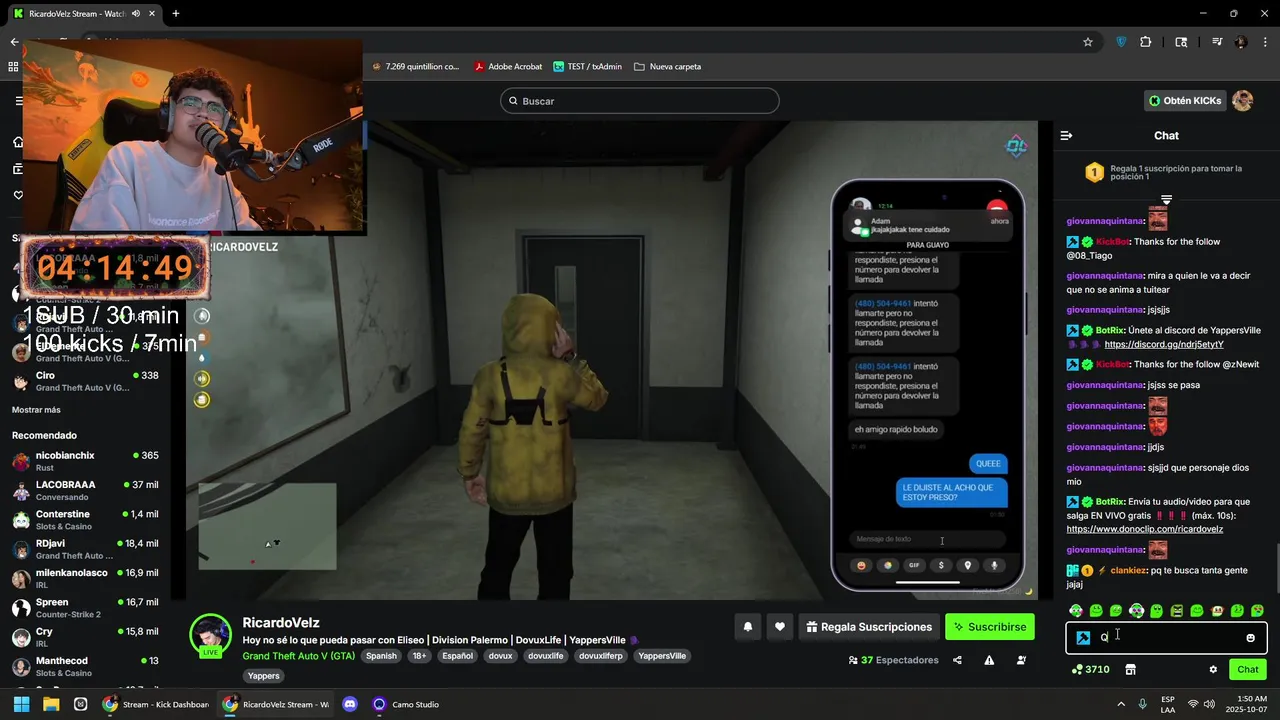Click the Camo Studio taskbar item
The height and width of the screenshot is (720, 1280).
[x=406, y=704]
